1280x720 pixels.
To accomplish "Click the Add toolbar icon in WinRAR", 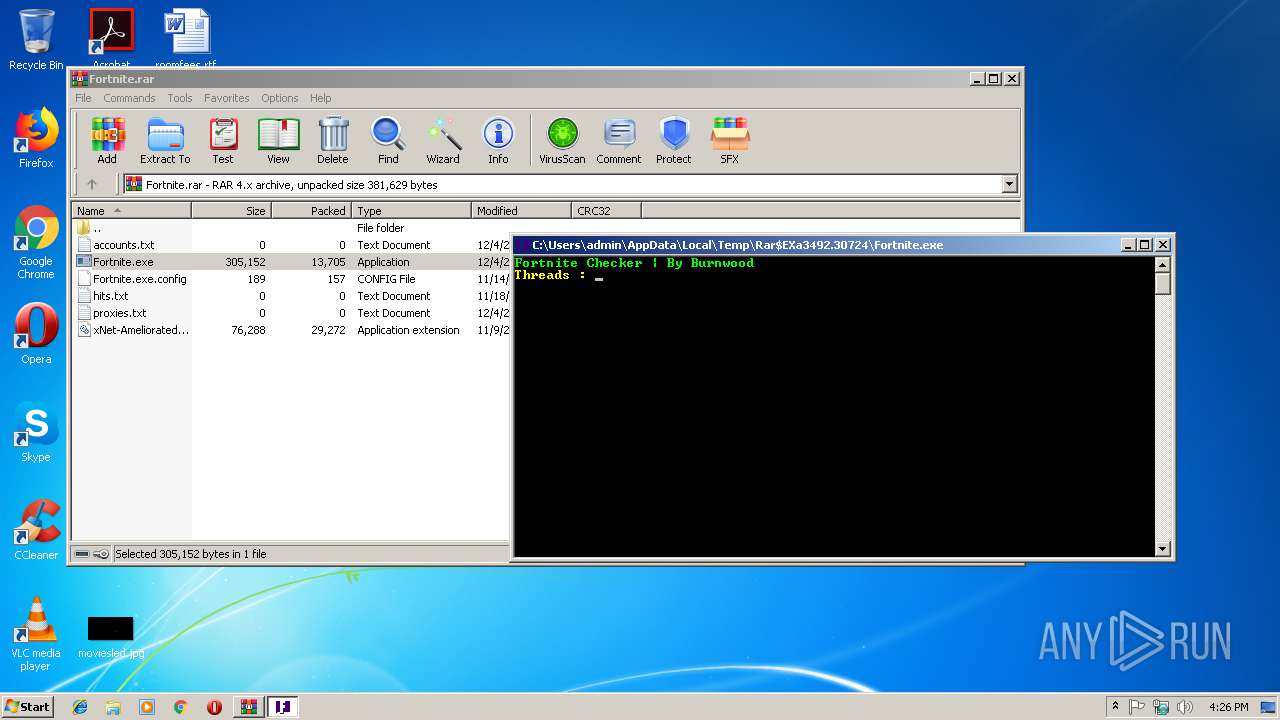I will point(107,141).
